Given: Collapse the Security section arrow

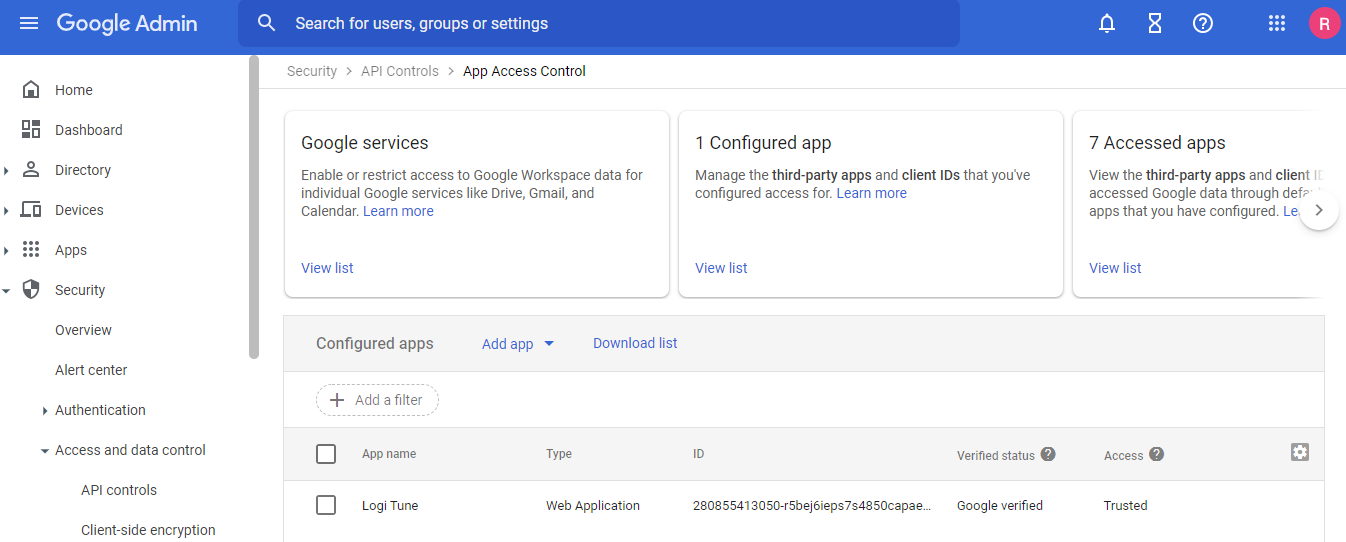Looking at the screenshot, I should 6,290.
